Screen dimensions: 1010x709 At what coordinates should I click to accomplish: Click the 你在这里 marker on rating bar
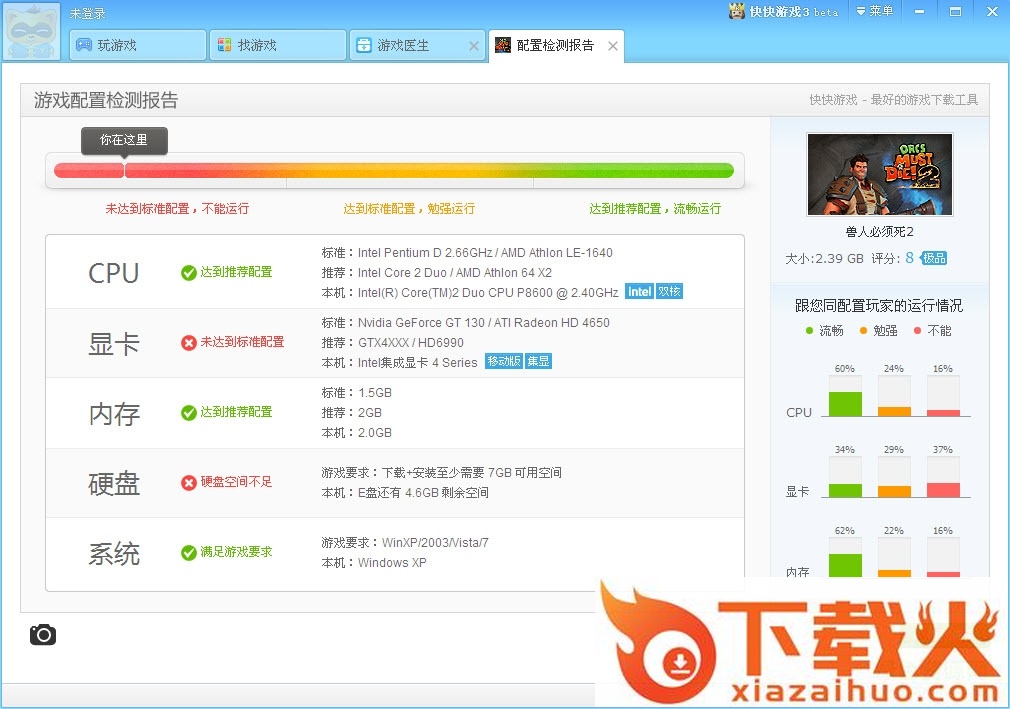click(x=124, y=141)
